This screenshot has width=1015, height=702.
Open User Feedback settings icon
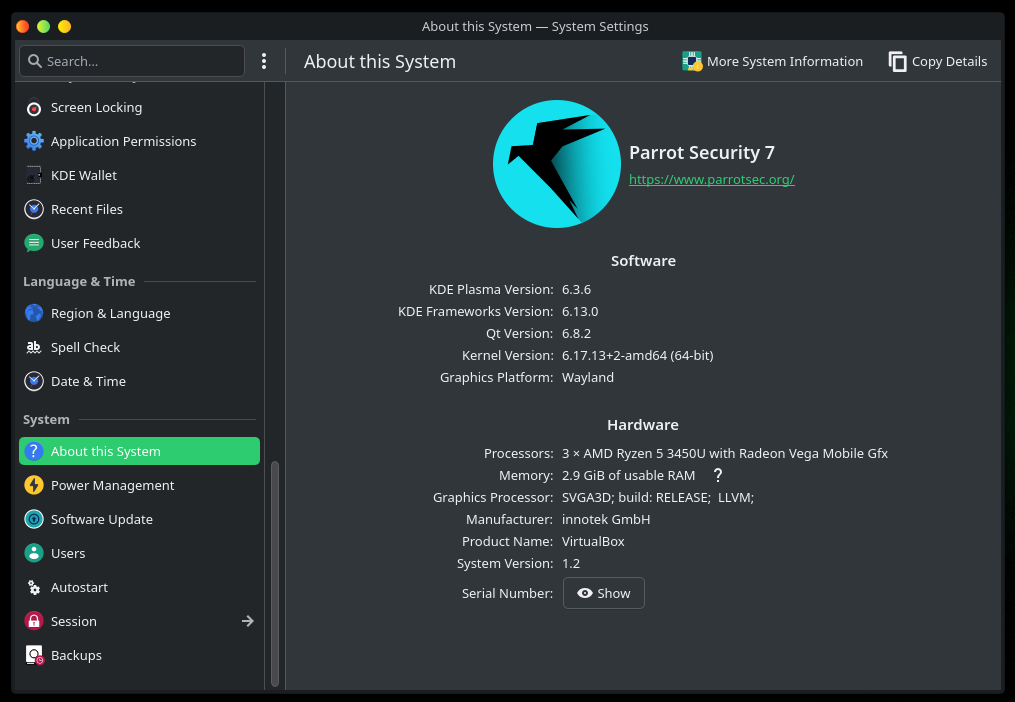pyautogui.click(x=34, y=244)
